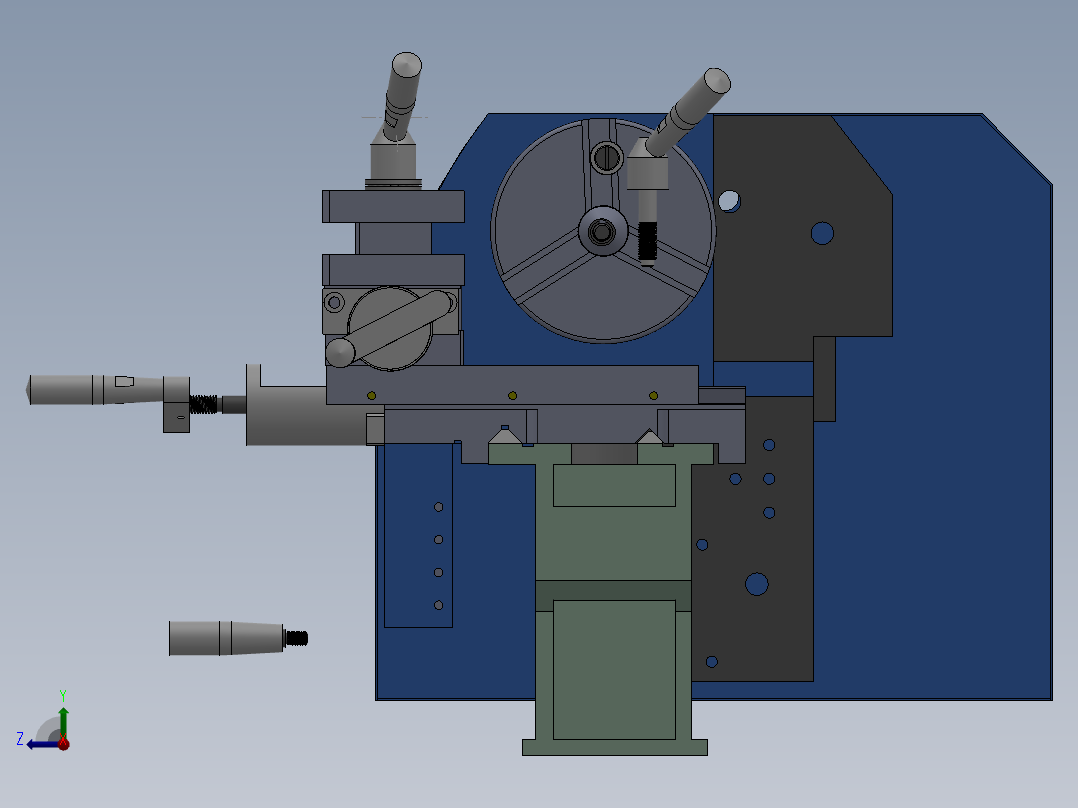The width and height of the screenshot is (1078, 808).
Task: Click the Z axis label text
Action: [x=20, y=738]
